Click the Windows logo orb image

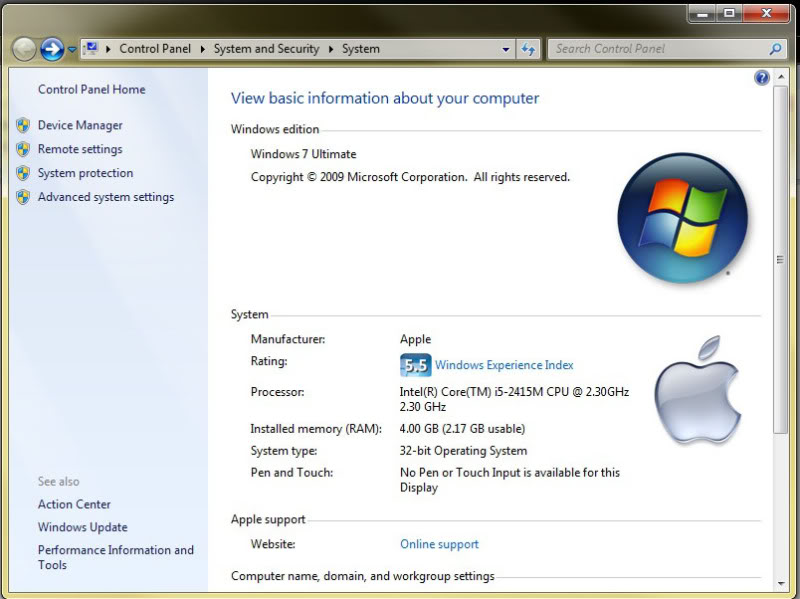click(x=683, y=218)
